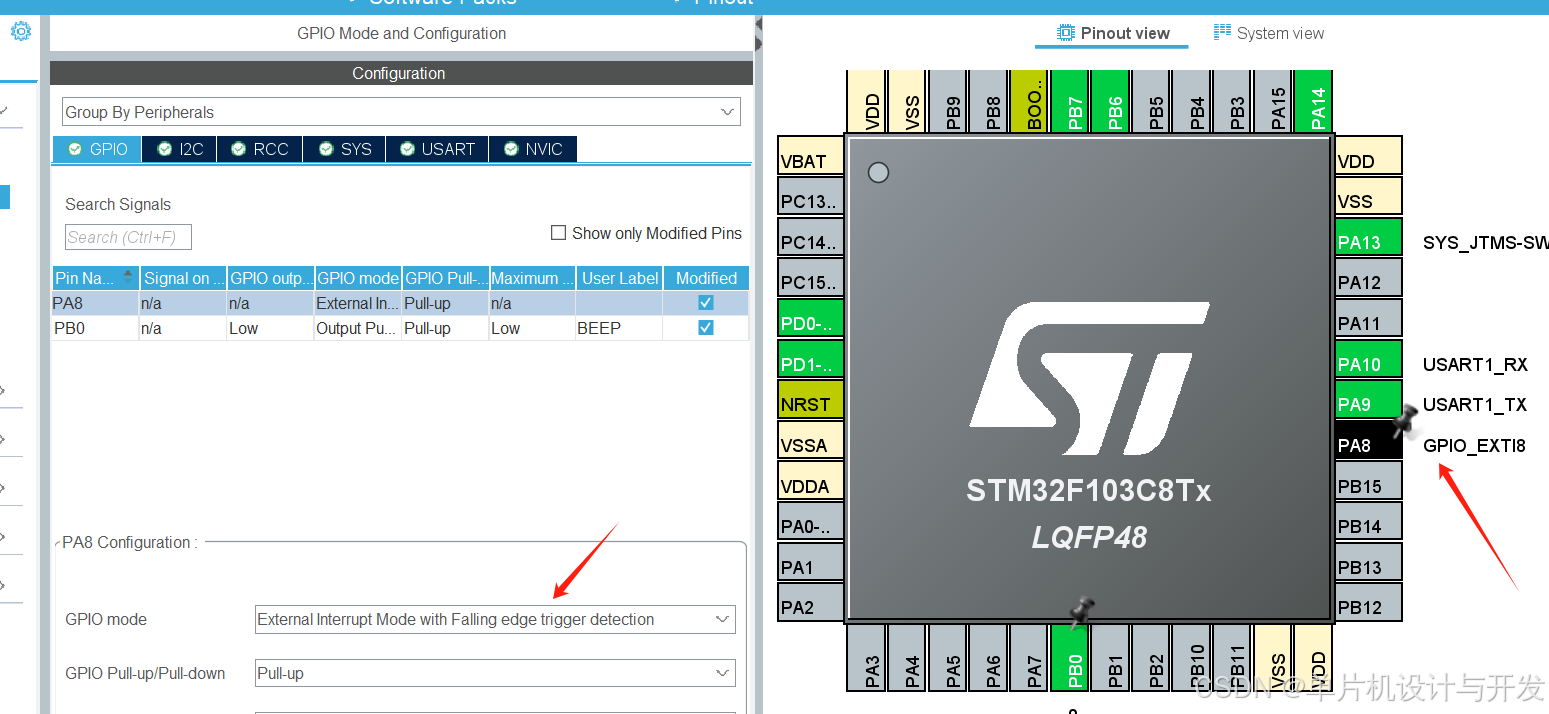This screenshot has width=1549, height=714.
Task: Open the GPIO Pull-up/Pull-down dropdown
Action: coord(495,673)
